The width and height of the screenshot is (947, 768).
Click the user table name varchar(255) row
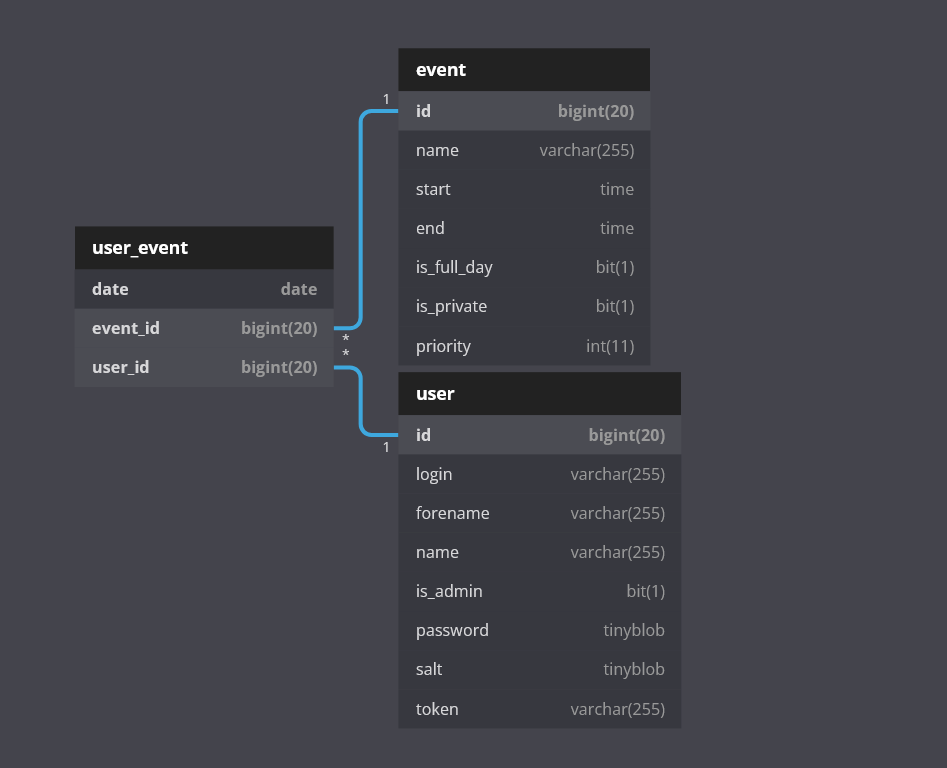click(539, 552)
